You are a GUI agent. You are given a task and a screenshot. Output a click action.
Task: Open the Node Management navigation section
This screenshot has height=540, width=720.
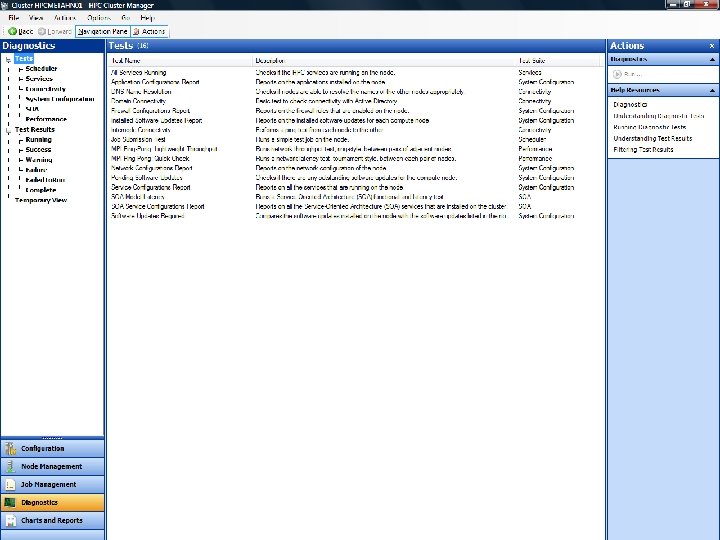tap(52, 466)
